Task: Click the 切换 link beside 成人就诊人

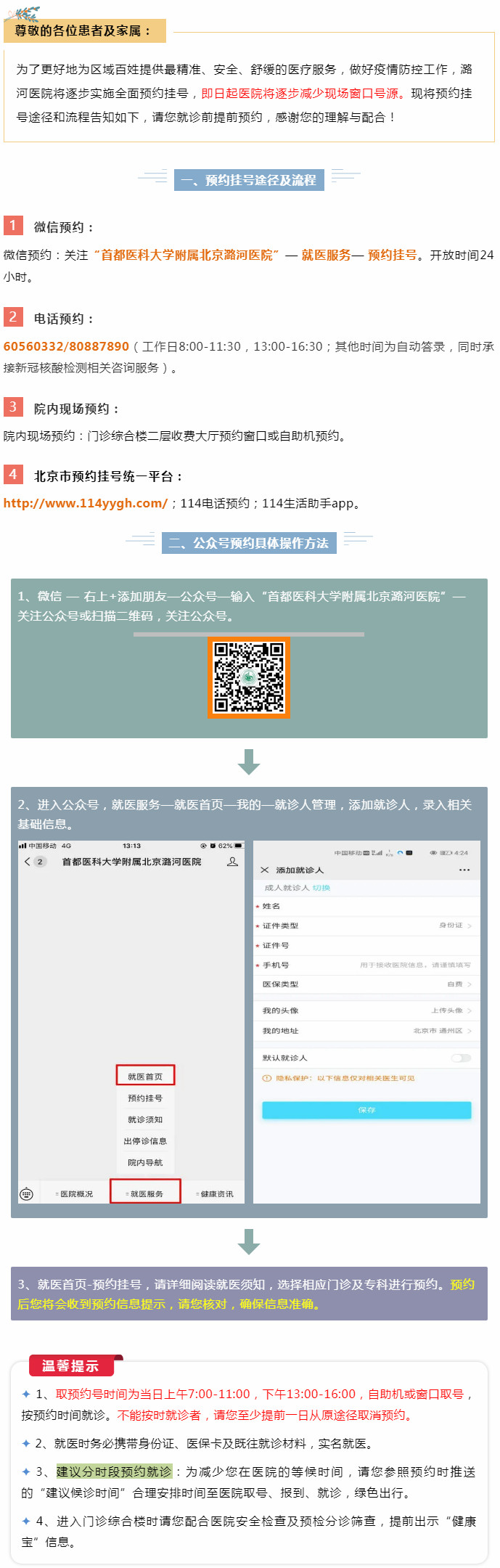Action: [321, 888]
